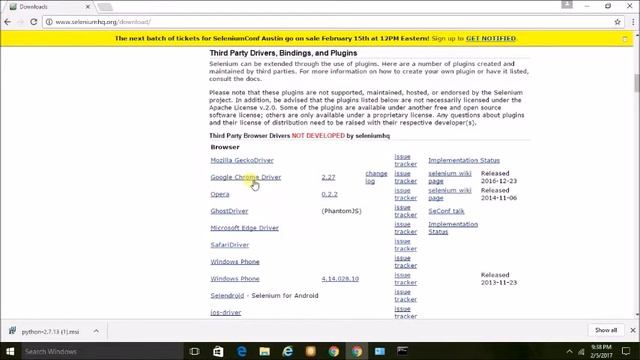Open Edge Driver Implementation Status link
Image resolution: width=640 pixels, height=360 pixels.
[453, 228]
